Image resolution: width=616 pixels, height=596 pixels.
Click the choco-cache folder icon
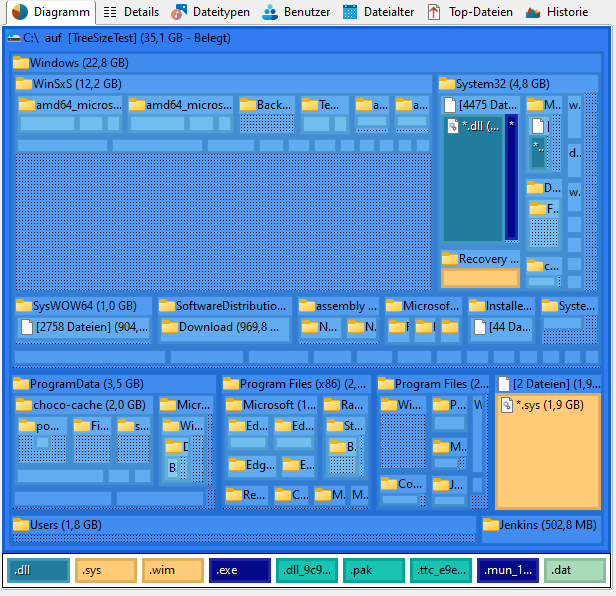pyautogui.click(x=24, y=405)
